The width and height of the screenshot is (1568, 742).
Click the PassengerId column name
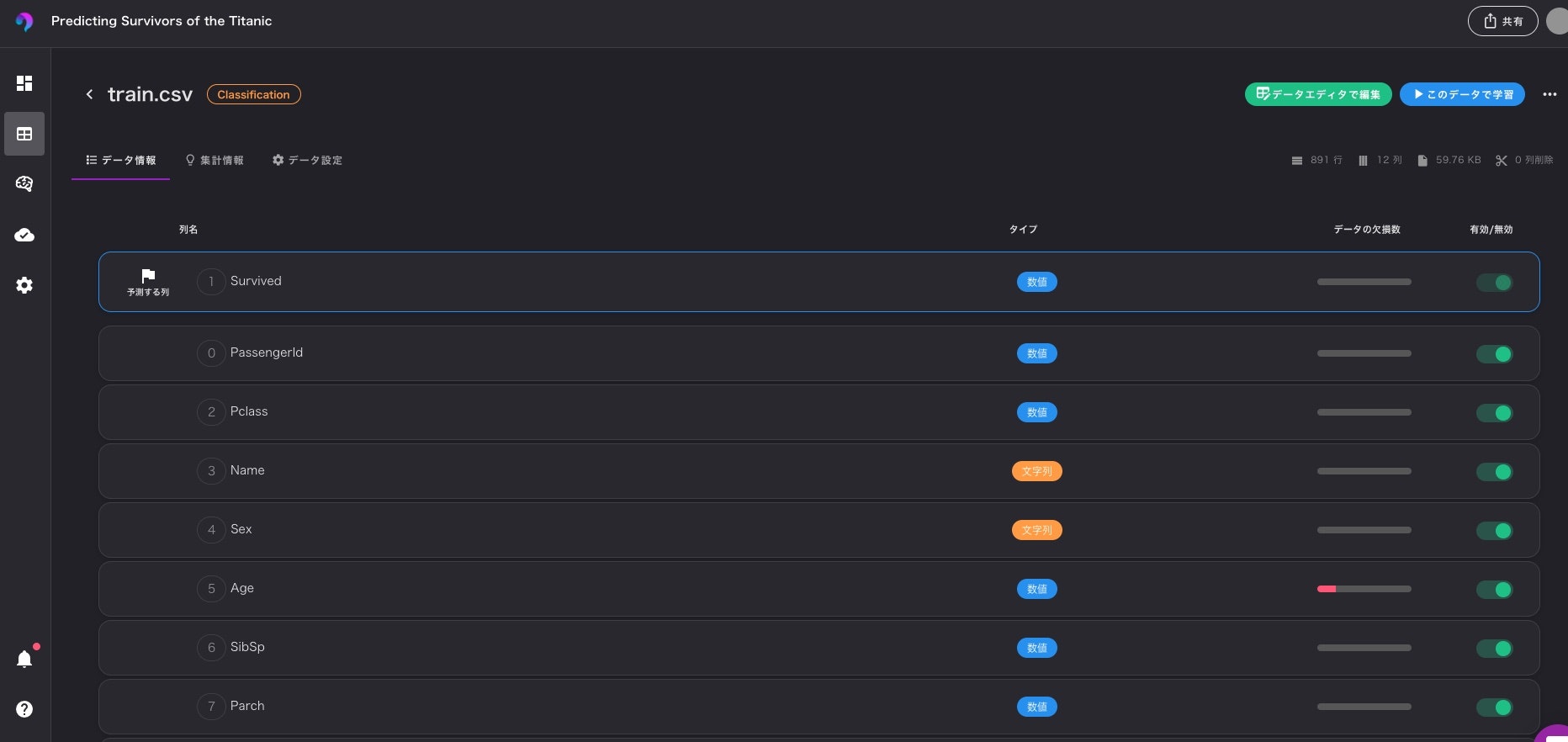[x=267, y=352]
